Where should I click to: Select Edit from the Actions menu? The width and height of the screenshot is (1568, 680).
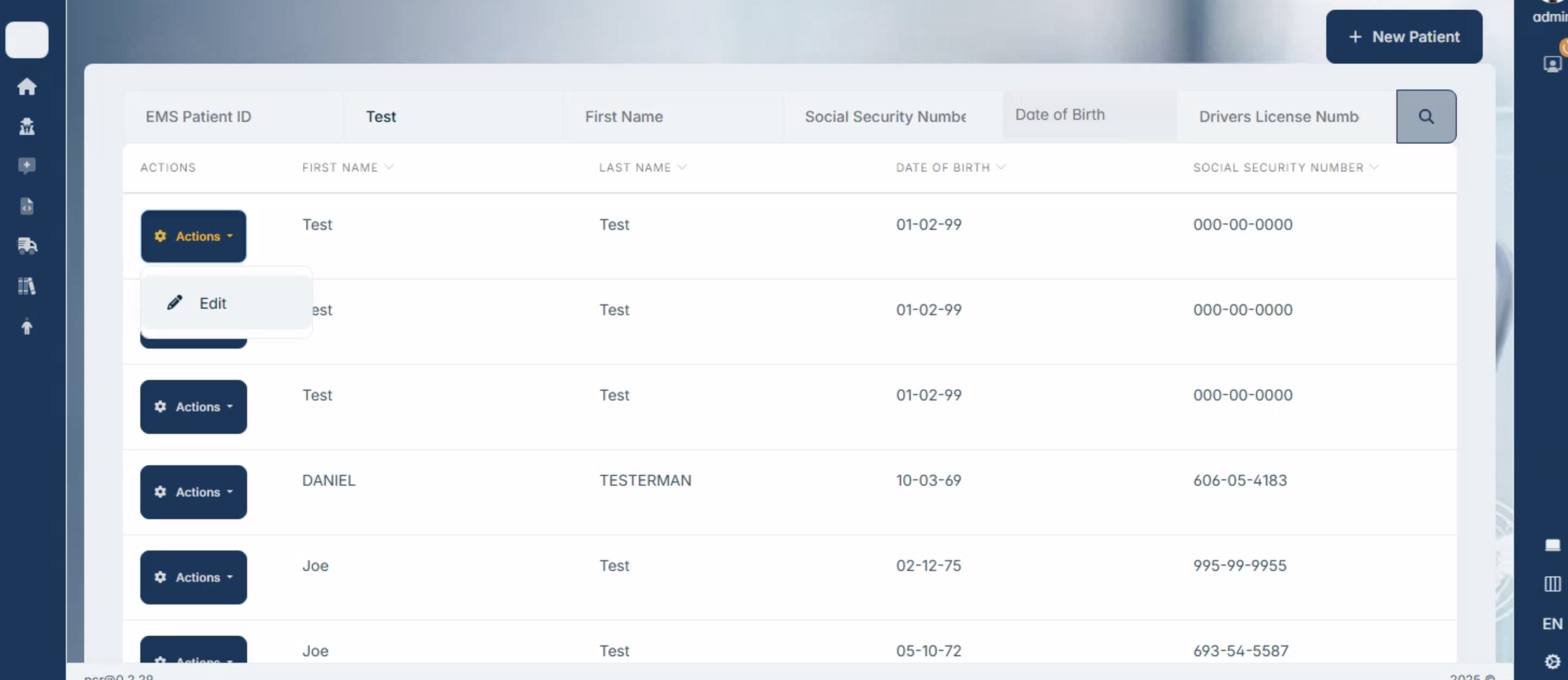(213, 303)
